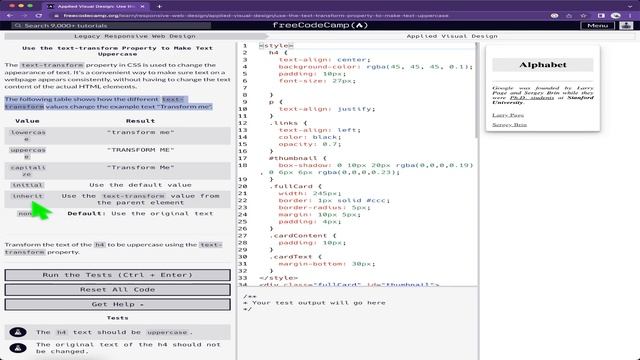Click the 'capitalize' value cell
Viewport: 640px width, 360px height.
pos(27,171)
